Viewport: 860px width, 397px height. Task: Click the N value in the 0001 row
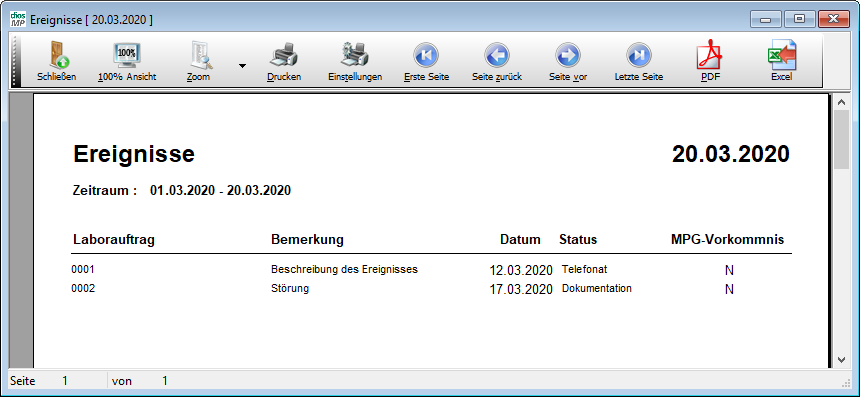(729, 270)
